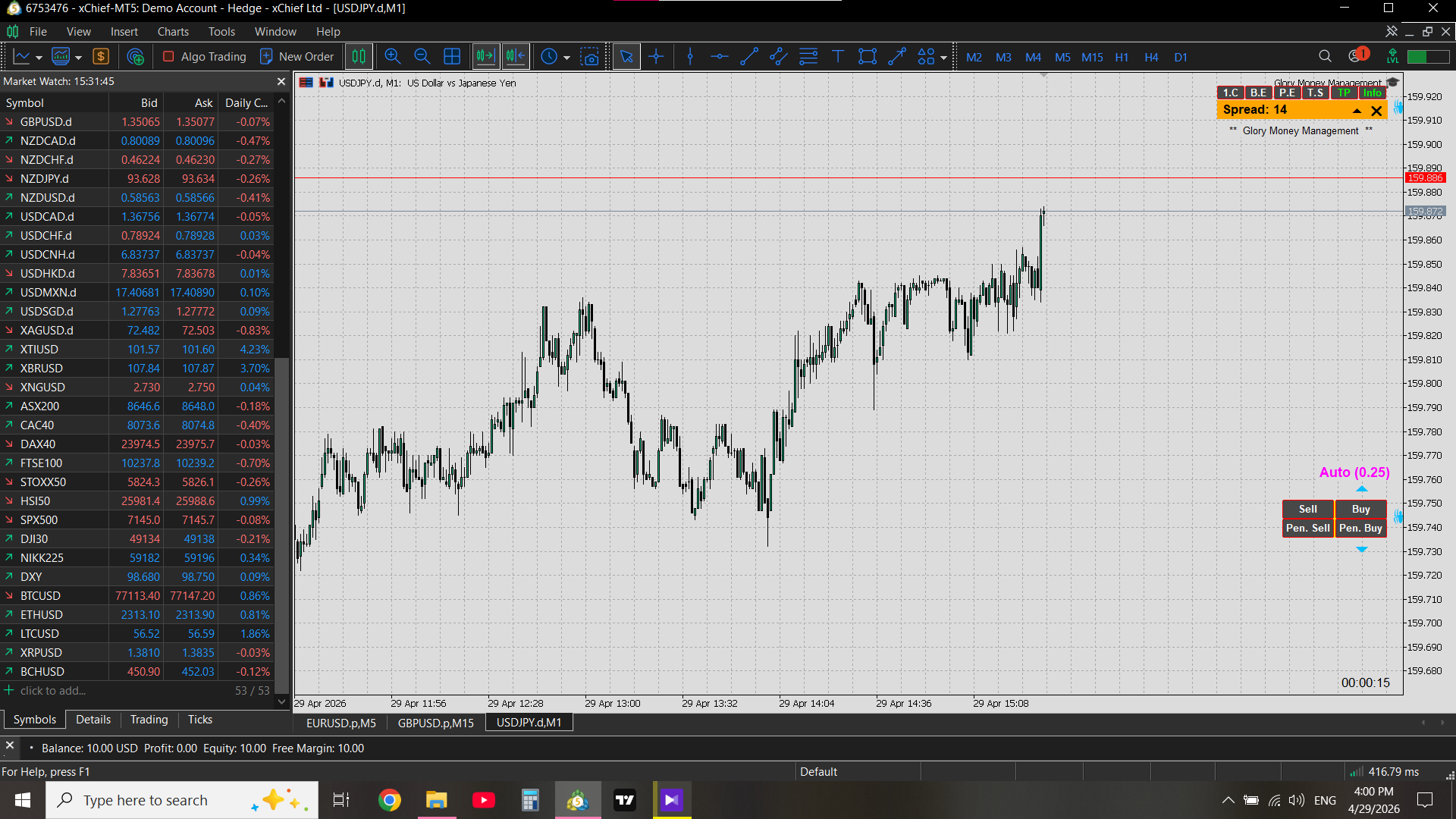Expand the clock periods dropdown arrow

(566, 58)
